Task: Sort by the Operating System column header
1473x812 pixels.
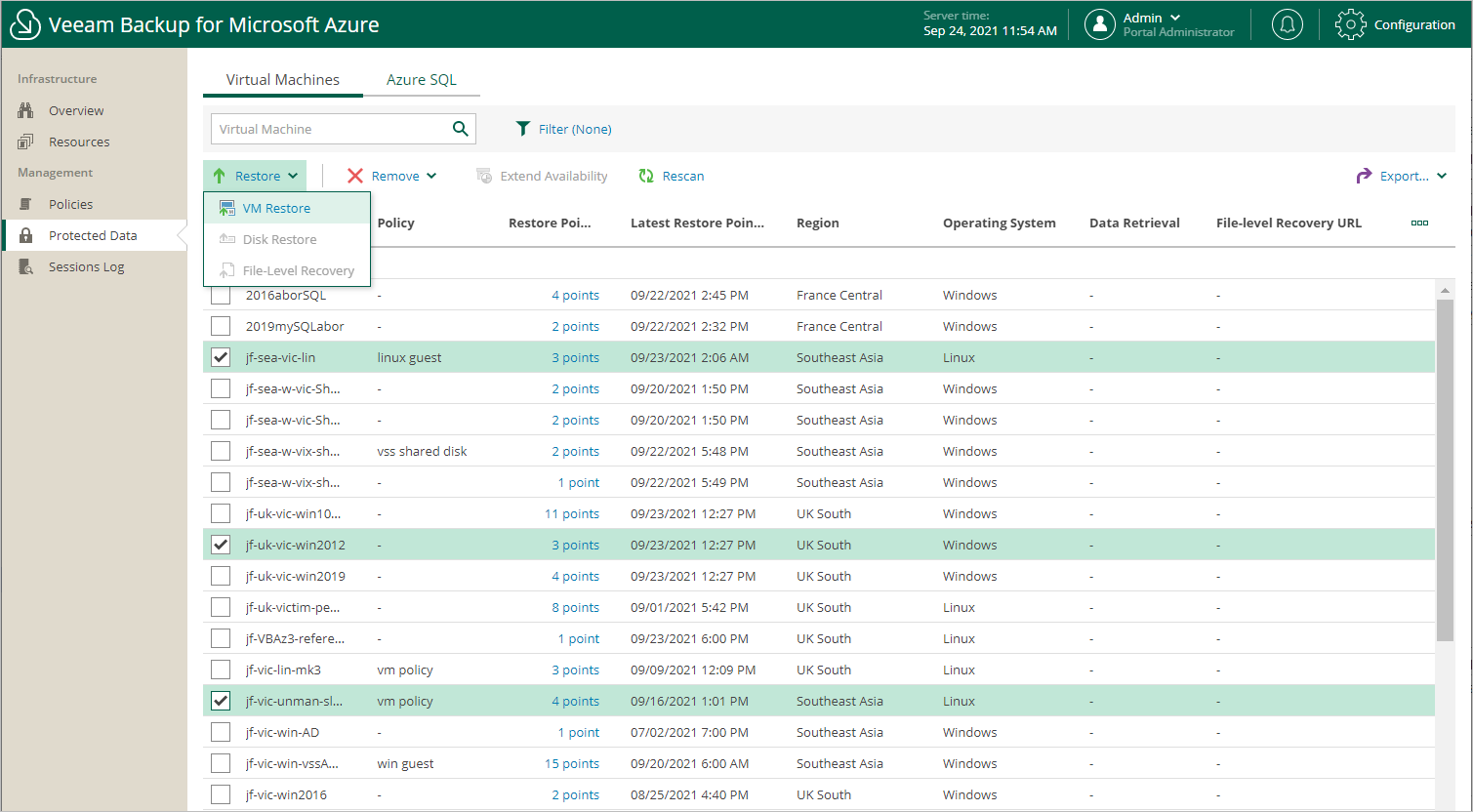Action: pos(1000,223)
